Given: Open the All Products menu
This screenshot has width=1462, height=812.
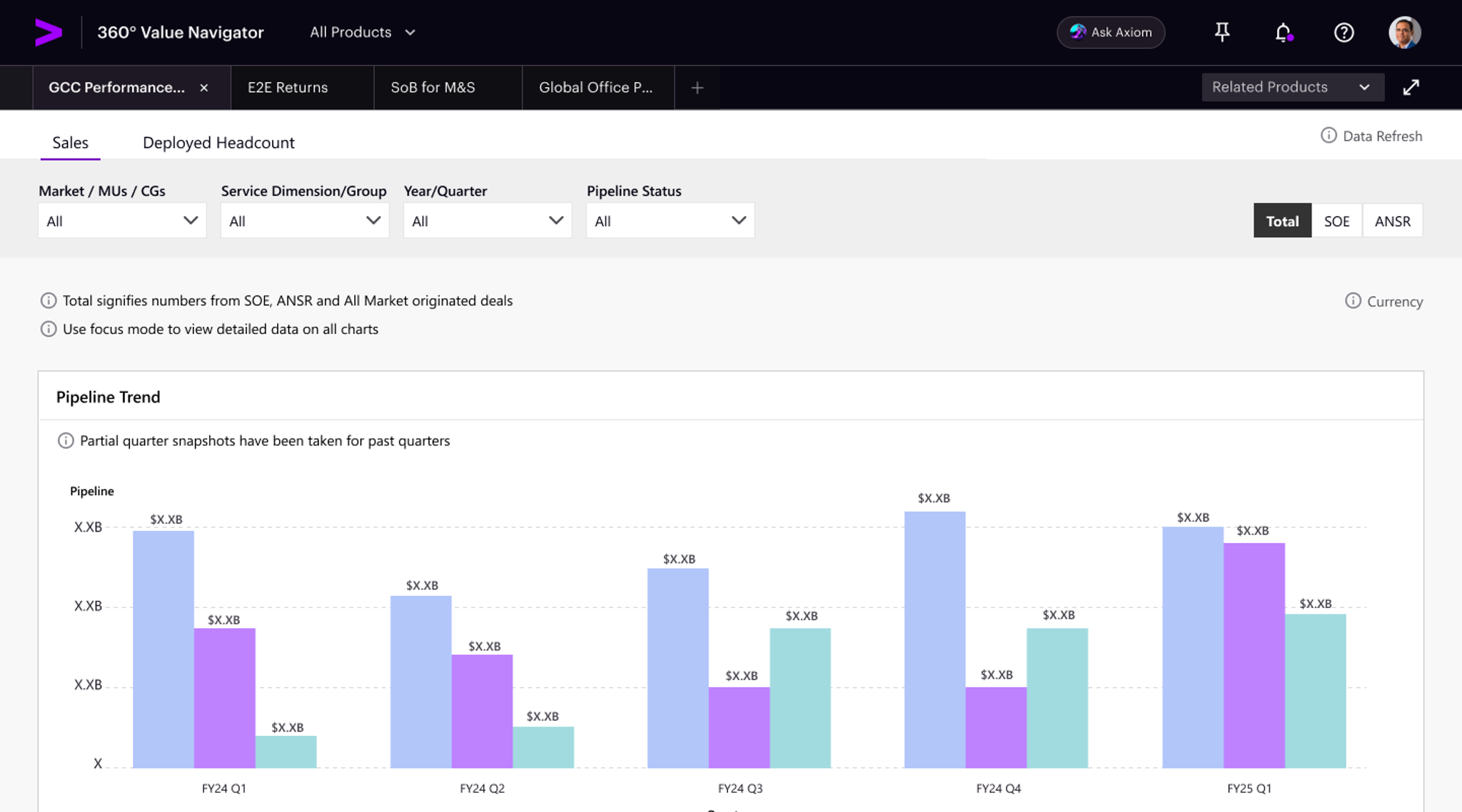Looking at the screenshot, I should [361, 32].
